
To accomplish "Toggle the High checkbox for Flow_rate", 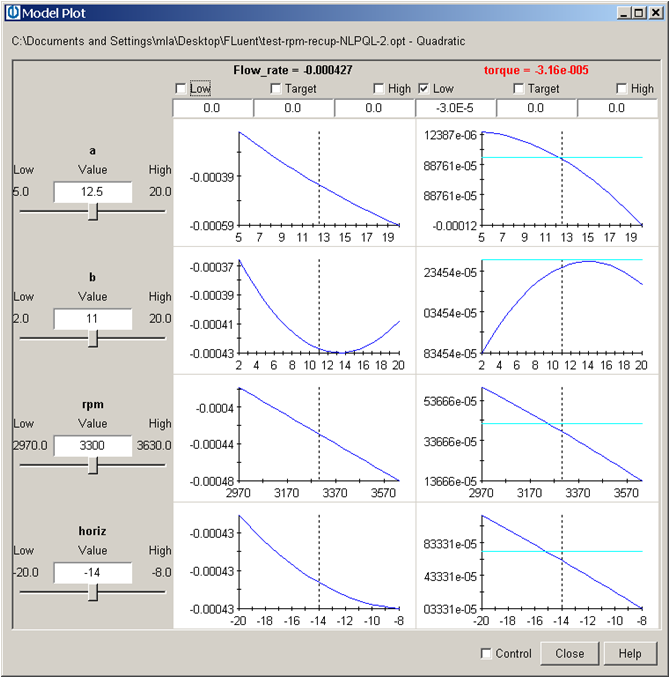I will pos(379,89).
